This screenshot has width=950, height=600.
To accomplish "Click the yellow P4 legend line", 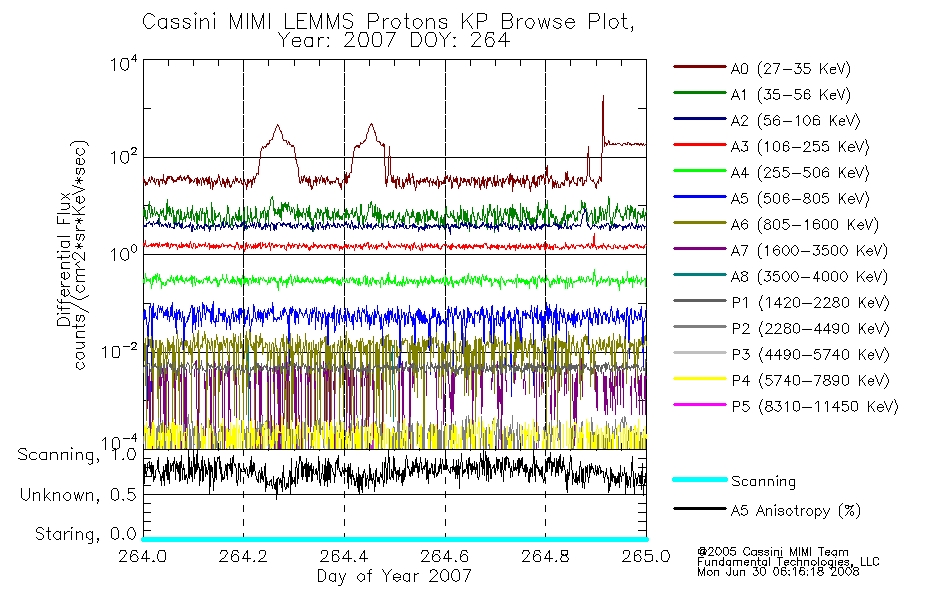I will [x=699, y=379].
